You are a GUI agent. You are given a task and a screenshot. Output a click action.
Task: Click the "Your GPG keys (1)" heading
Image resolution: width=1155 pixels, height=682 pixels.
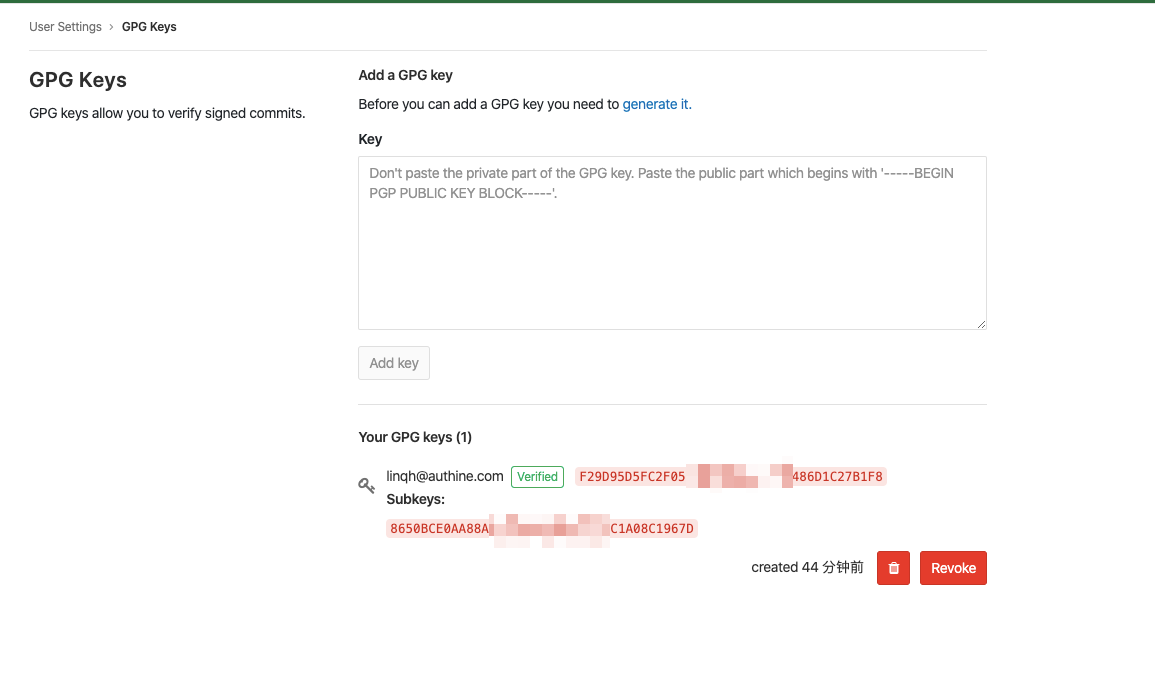(415, 437)
